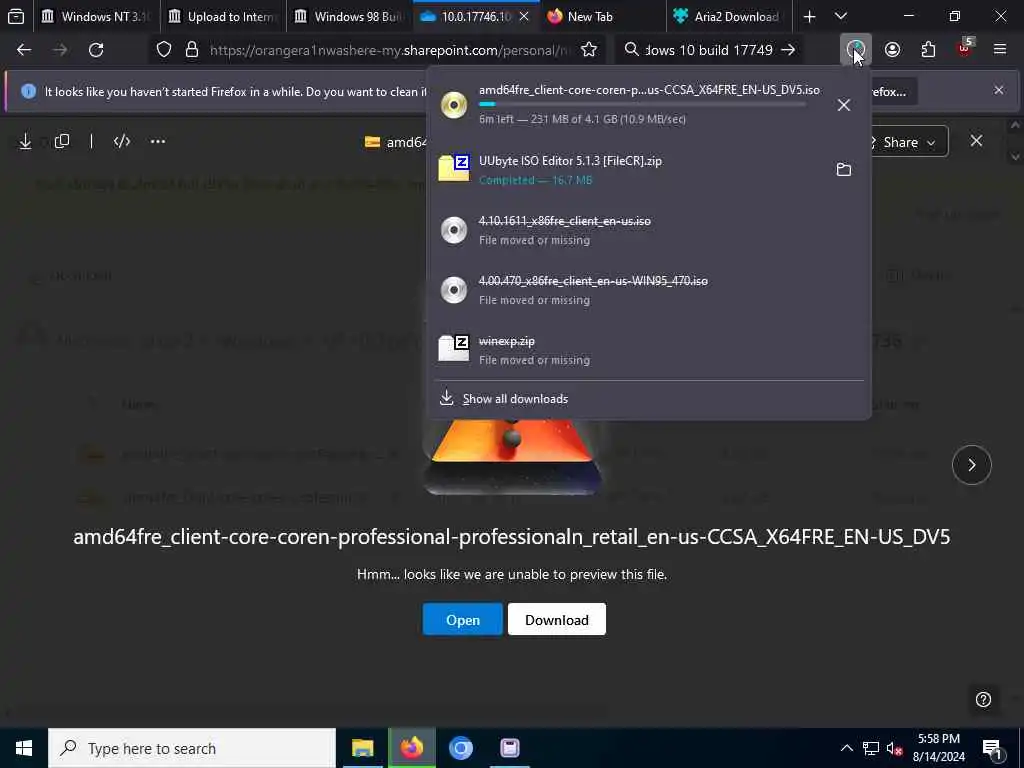Viewport: 1024px width, 768px height.
Task: Switch to Upload to Internet Archive tab
Action: click(222, 16)
